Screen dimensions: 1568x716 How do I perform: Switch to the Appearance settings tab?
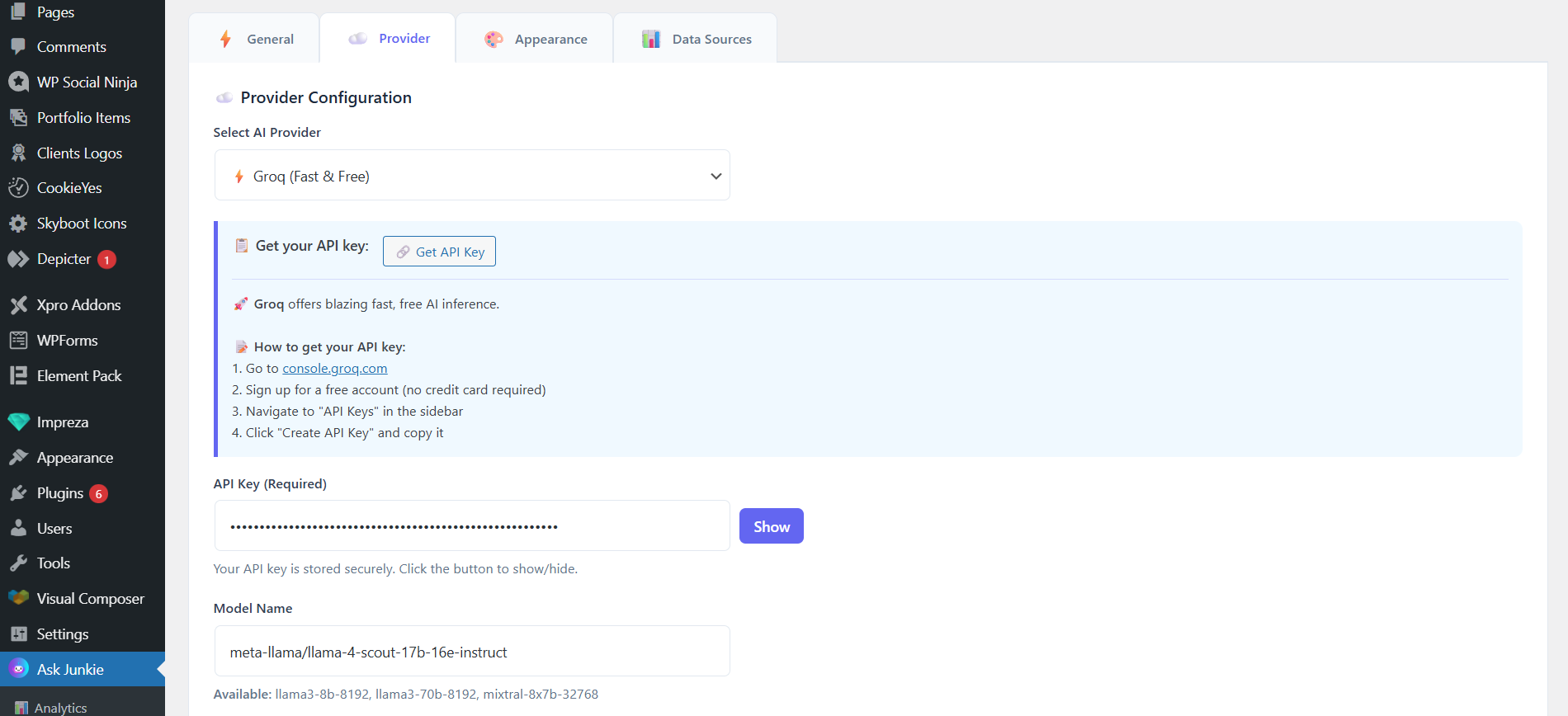pos(536,39)
